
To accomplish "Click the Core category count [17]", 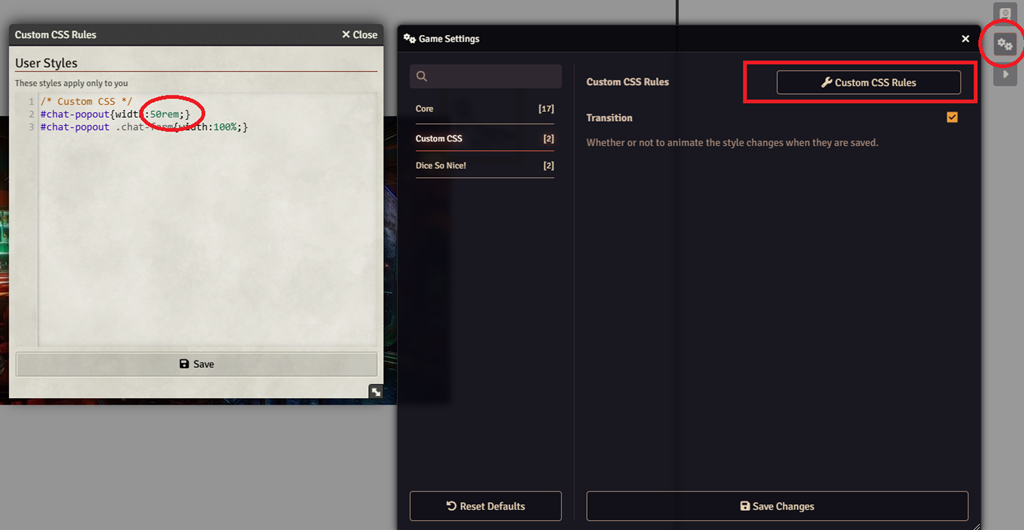I will pos(546,109).
